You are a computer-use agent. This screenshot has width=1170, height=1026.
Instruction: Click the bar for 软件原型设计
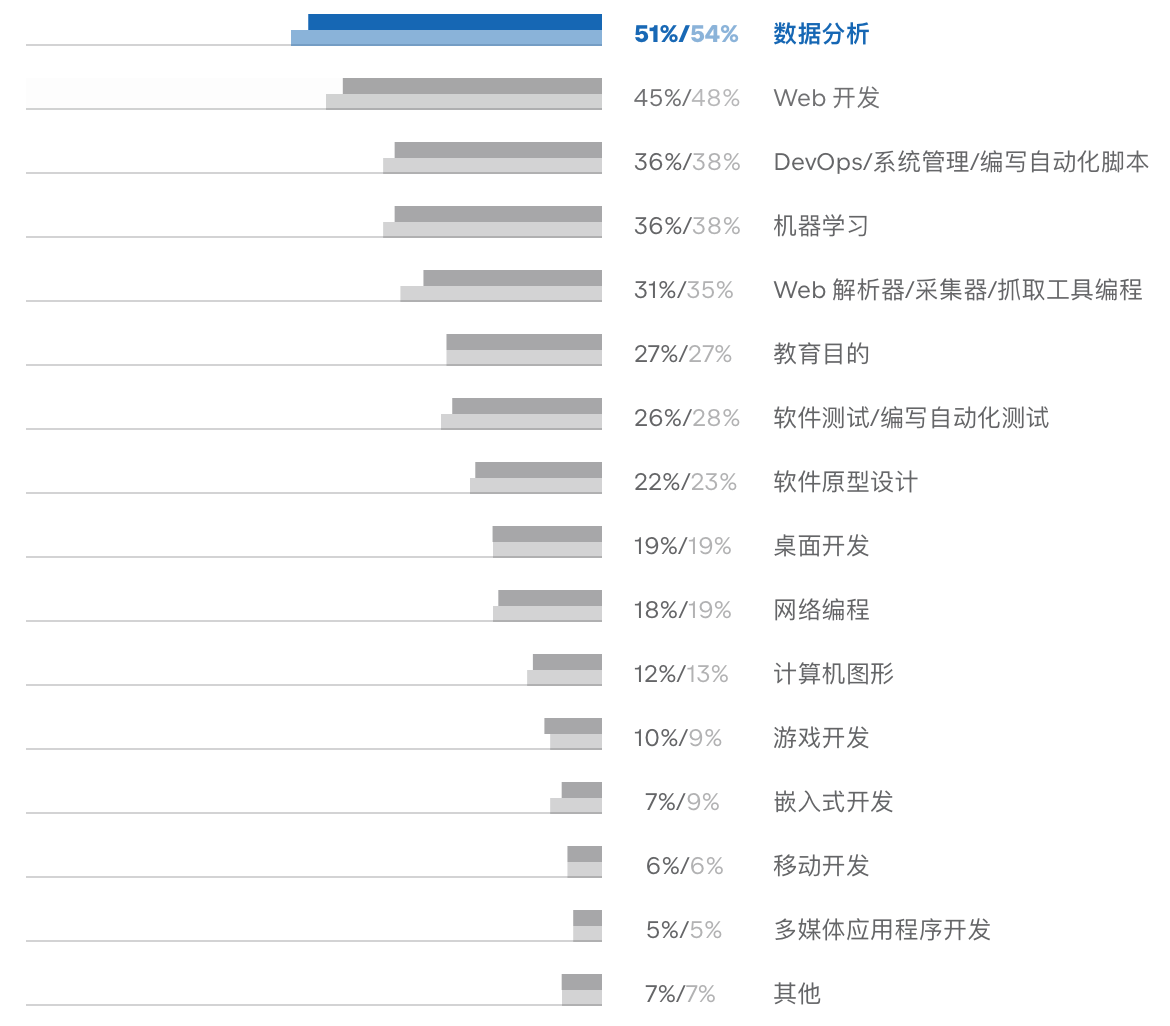[538, 477]
